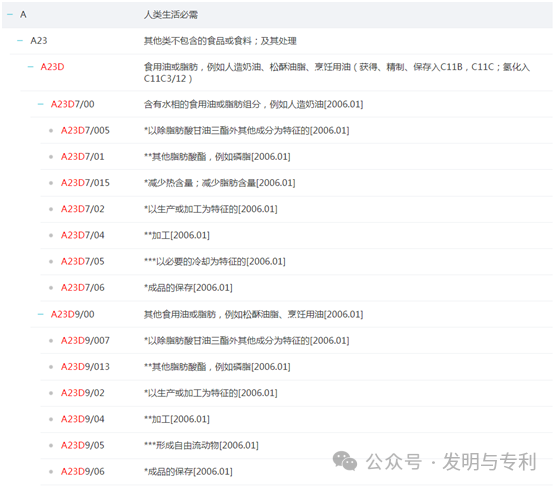Click description '*减少热含量；减少脂肪含量[2006.01]'
558x490 pixels.
[x=220, y=183]
